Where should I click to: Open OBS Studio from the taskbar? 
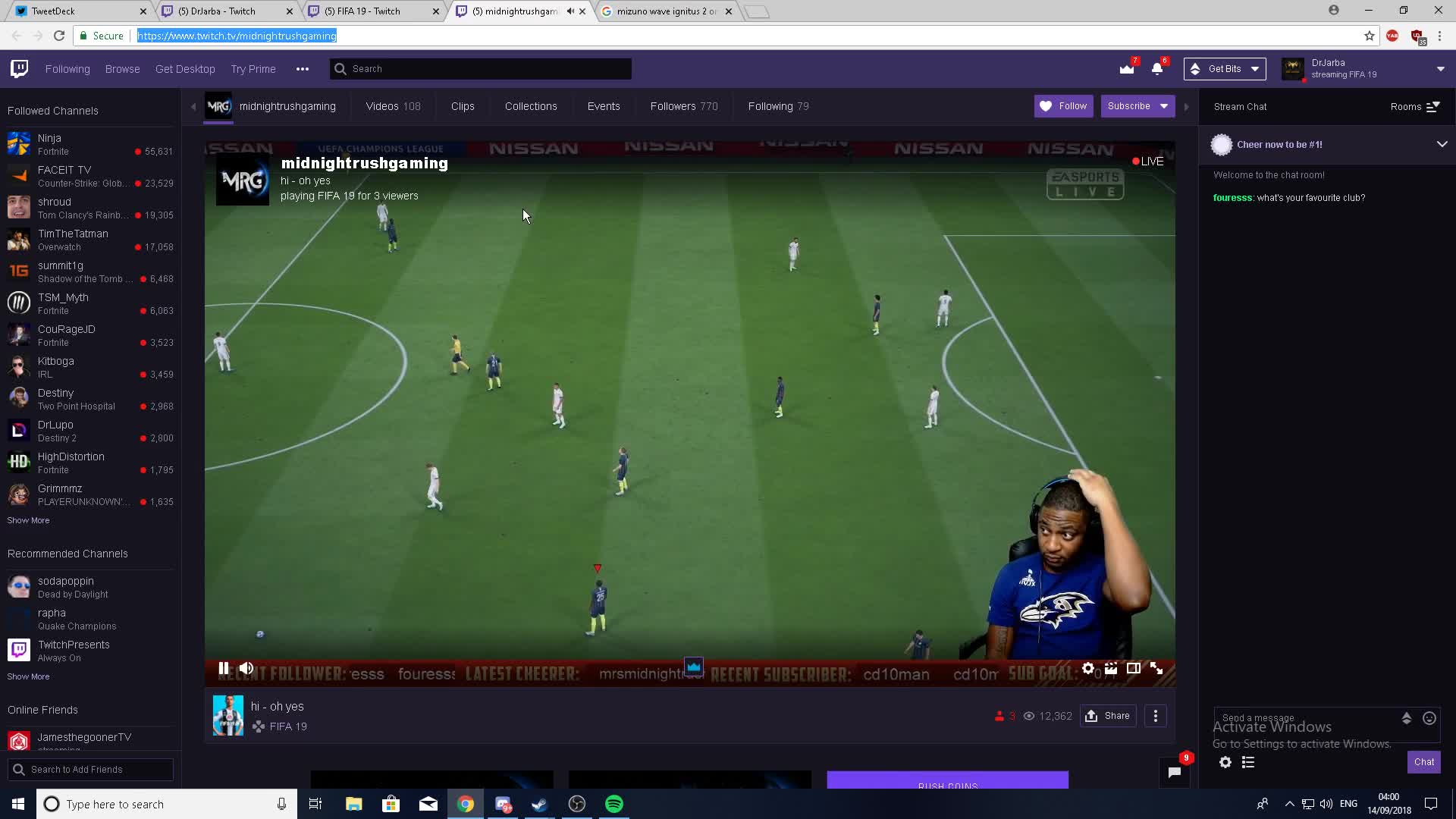(x=577, y=804)
